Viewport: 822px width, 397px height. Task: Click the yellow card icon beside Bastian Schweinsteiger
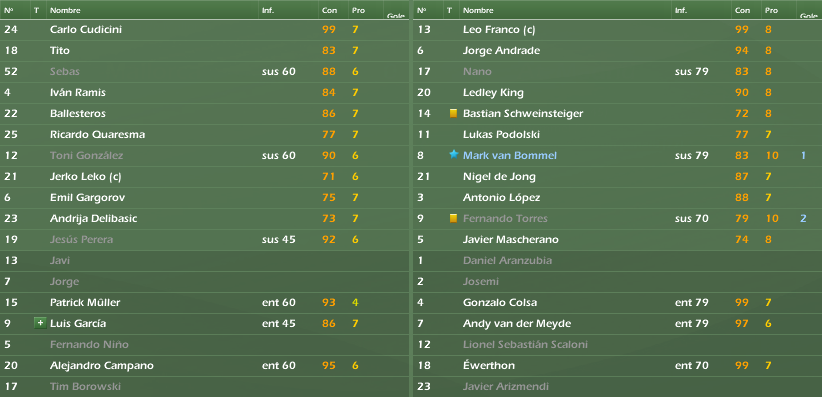(453, 113)
